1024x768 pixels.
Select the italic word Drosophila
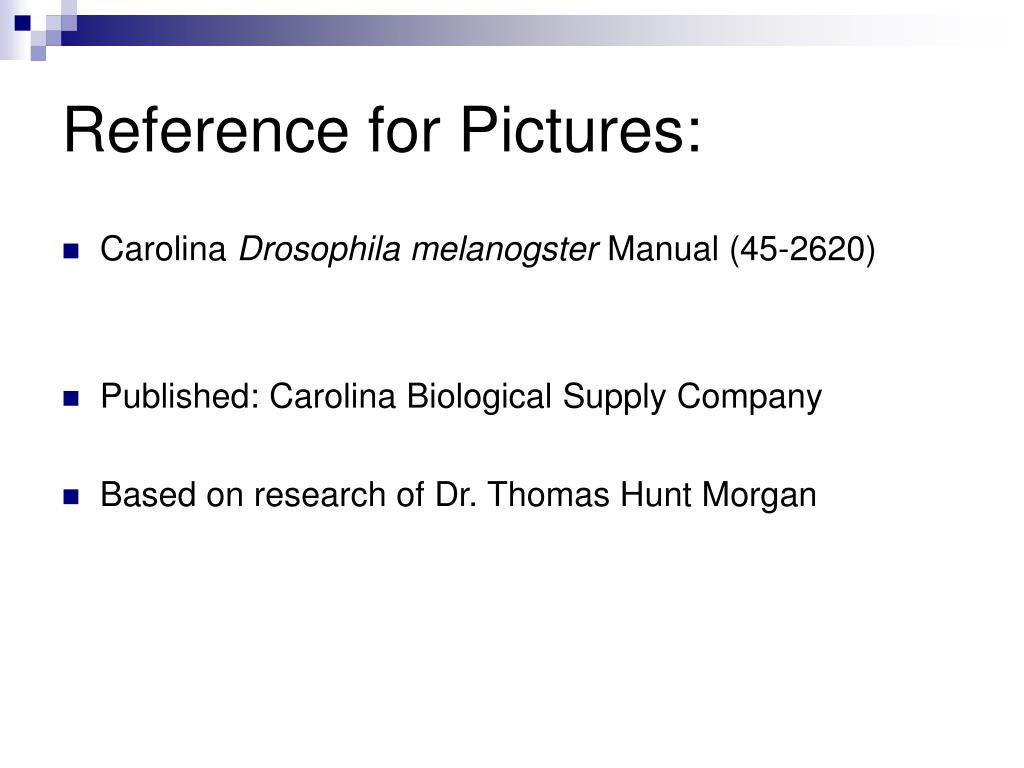[x=319, y=250]
